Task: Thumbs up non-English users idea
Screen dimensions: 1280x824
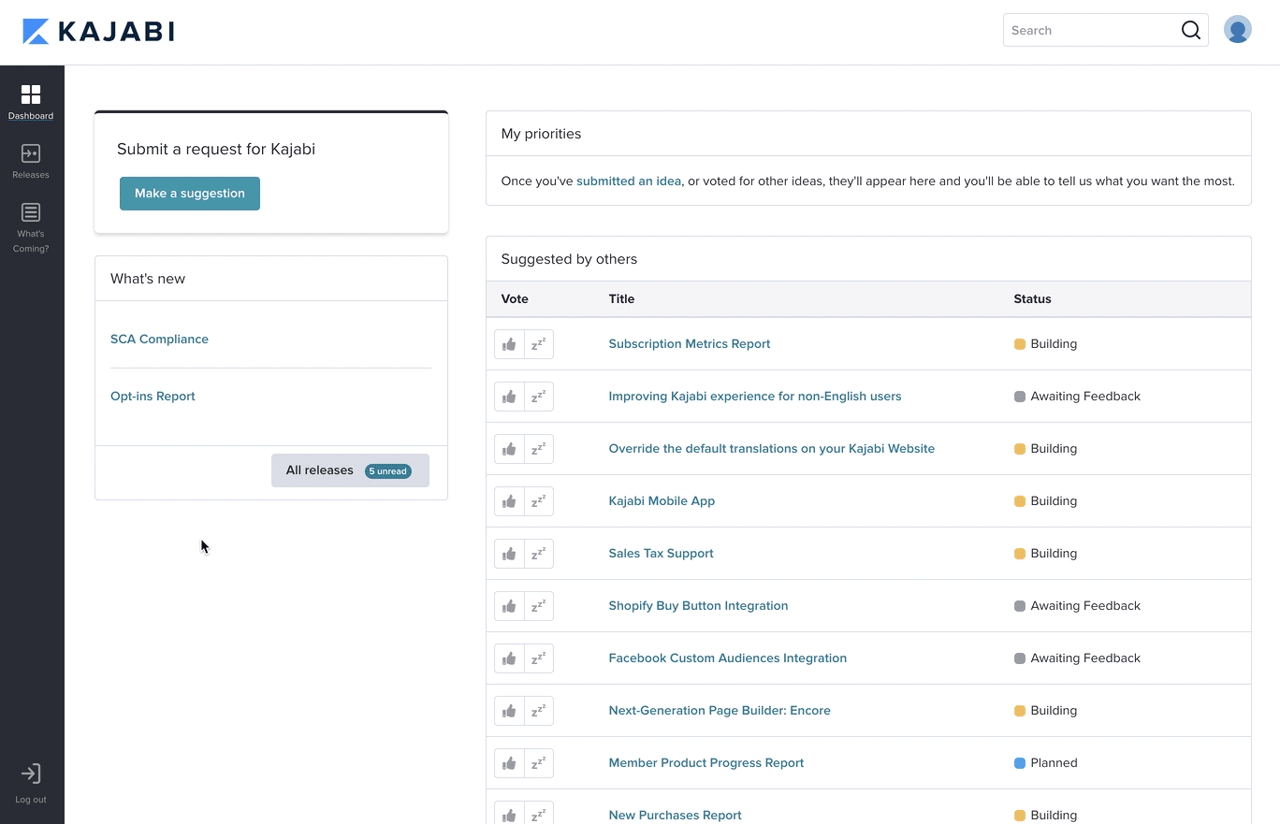Action: (509, 397)
